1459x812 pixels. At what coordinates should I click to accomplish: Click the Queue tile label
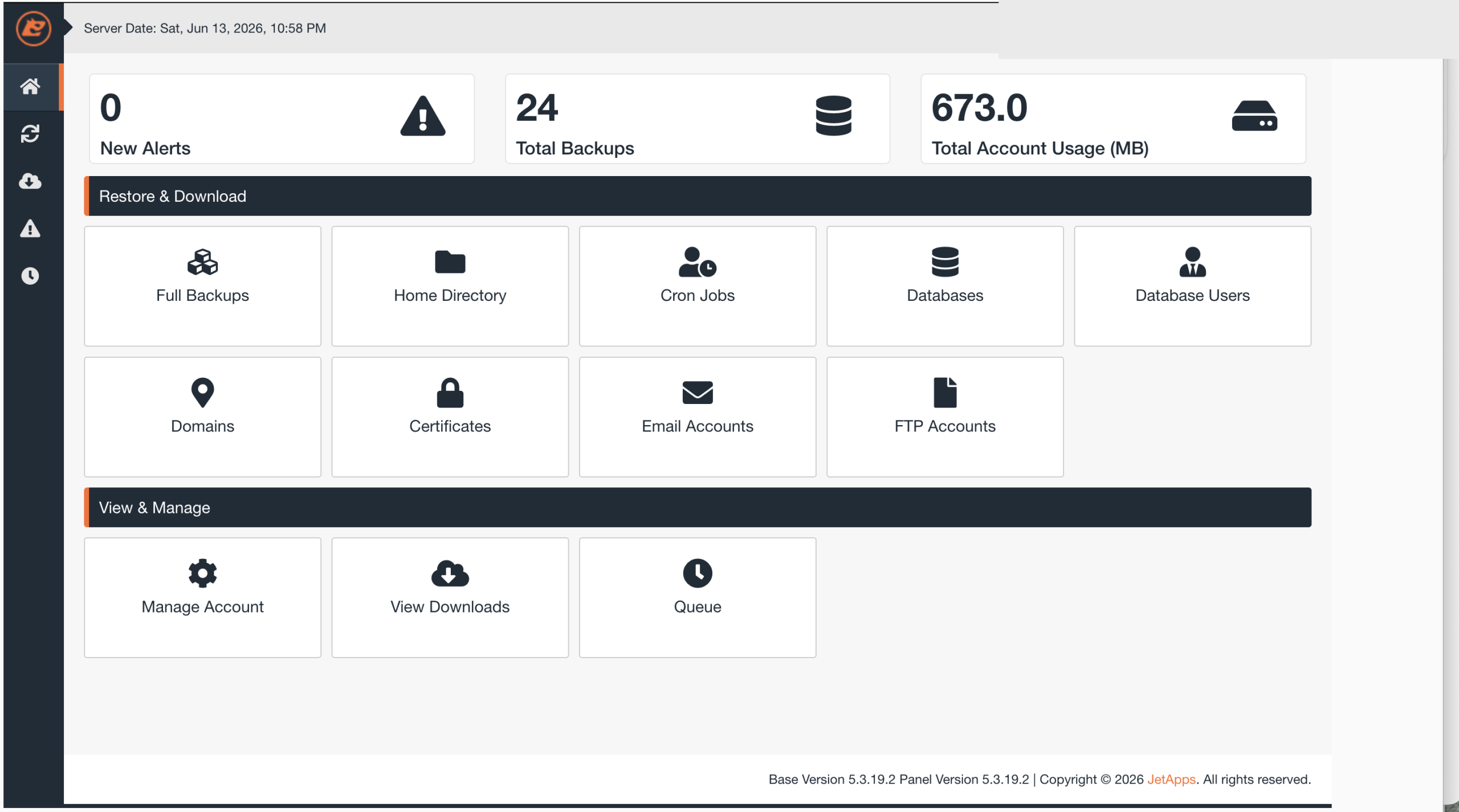(x=698, y=607)
